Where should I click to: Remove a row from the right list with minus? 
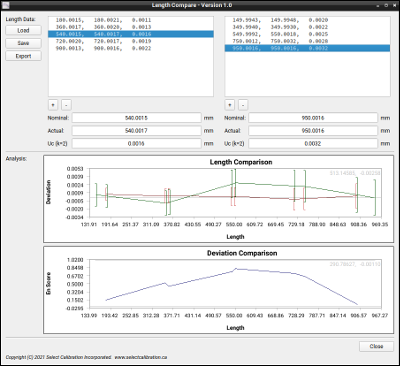tap(243, 105)
